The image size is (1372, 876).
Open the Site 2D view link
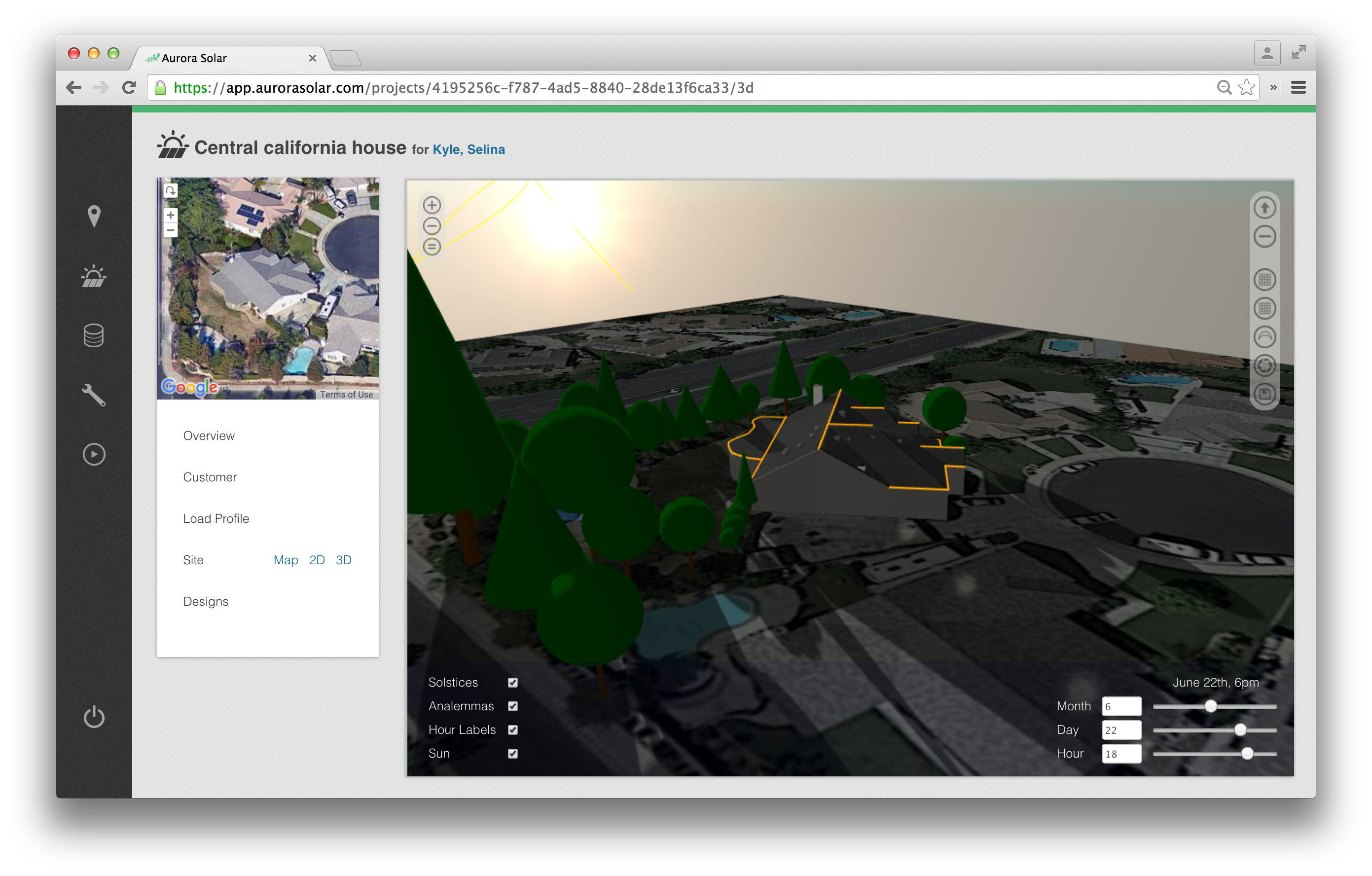click(x=317, y=560)
